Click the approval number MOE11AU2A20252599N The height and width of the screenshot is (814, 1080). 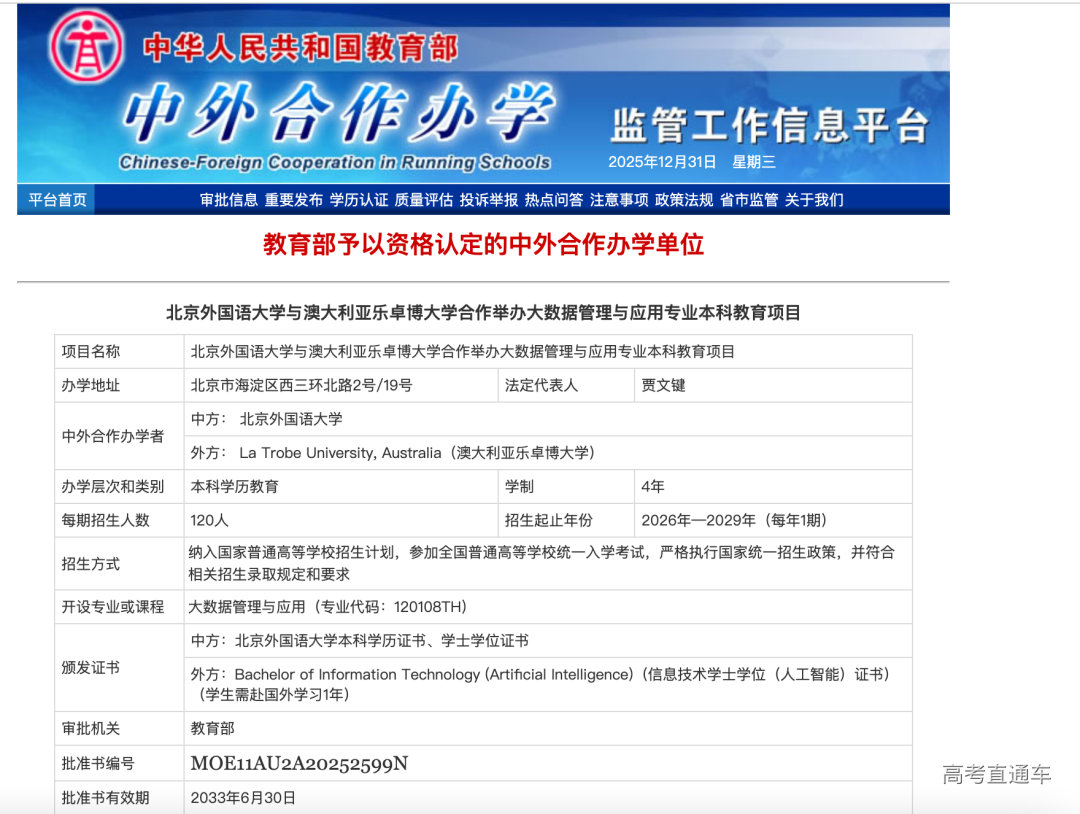click(299, 763)
